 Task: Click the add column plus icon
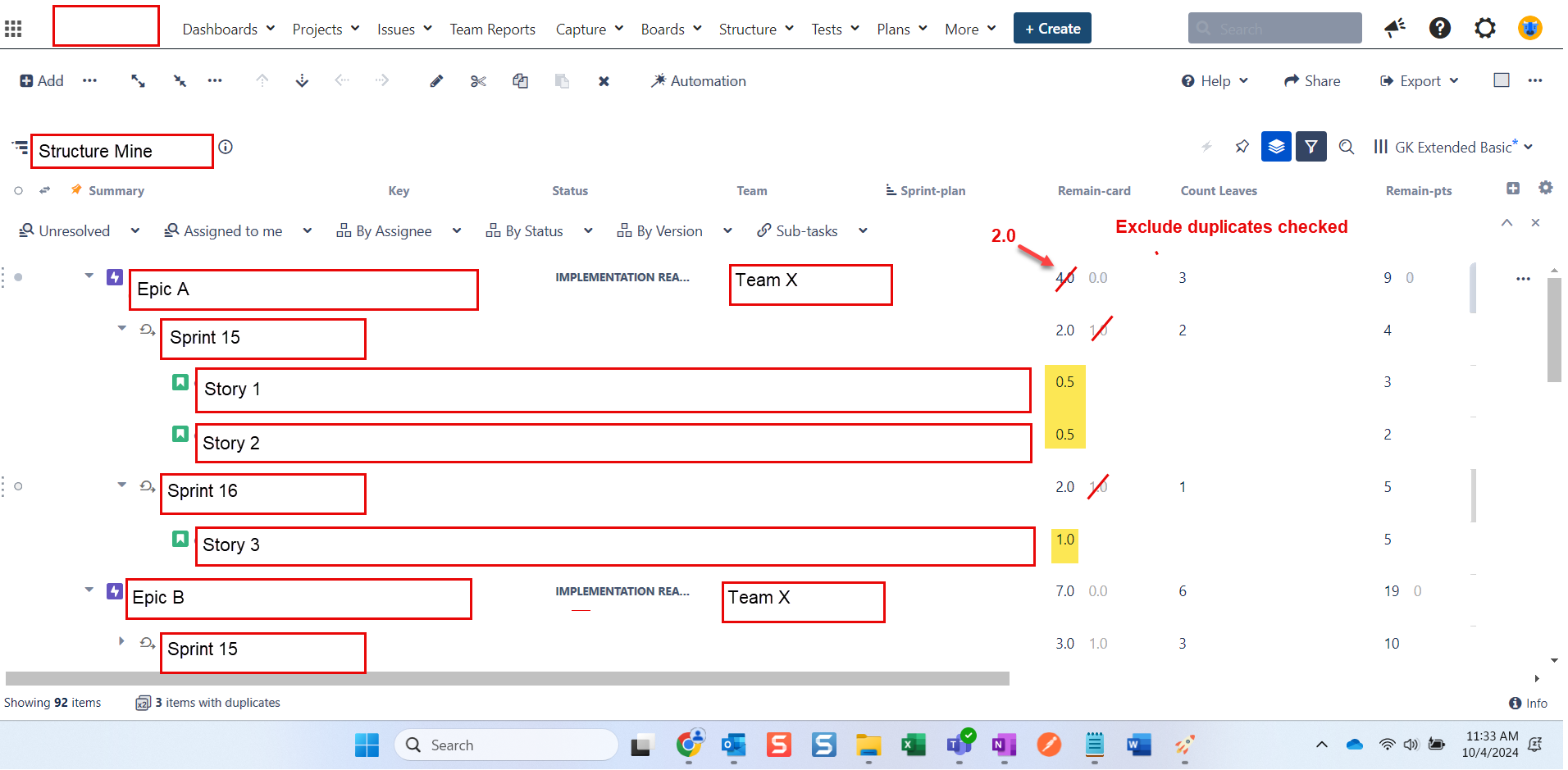coord(1513,188)
